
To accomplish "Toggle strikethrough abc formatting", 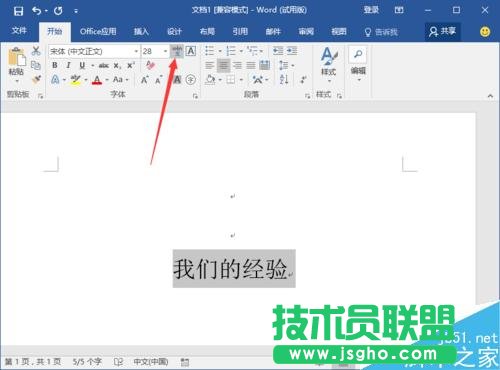I will tap(104, 65).
